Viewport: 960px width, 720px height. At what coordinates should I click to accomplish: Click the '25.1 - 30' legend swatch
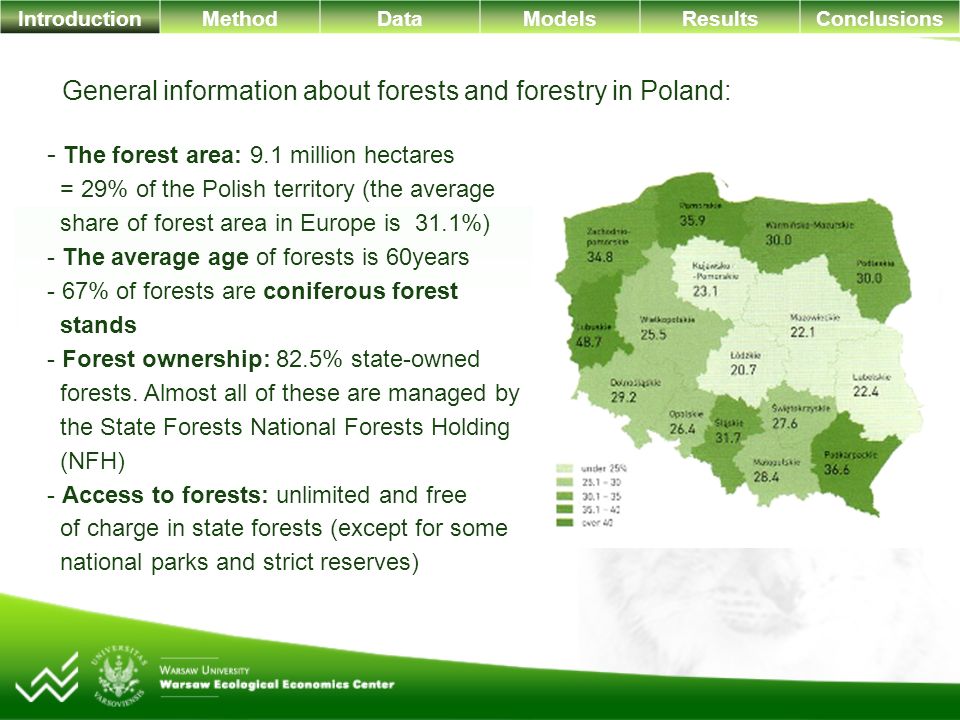(564, 482)
